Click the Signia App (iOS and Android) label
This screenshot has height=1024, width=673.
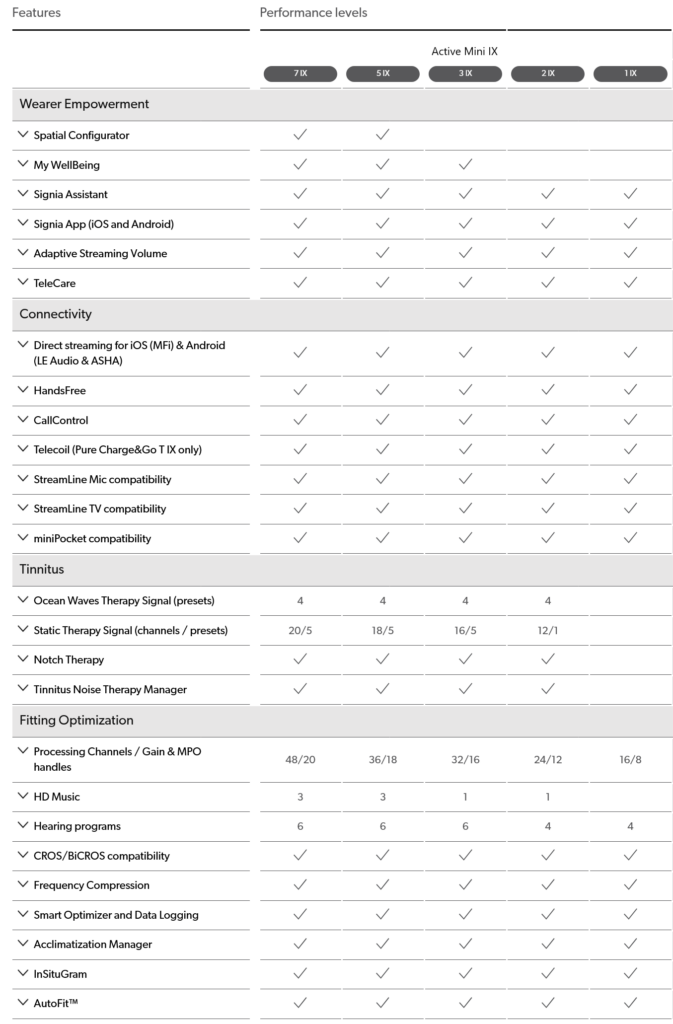(x=104, y=224)
